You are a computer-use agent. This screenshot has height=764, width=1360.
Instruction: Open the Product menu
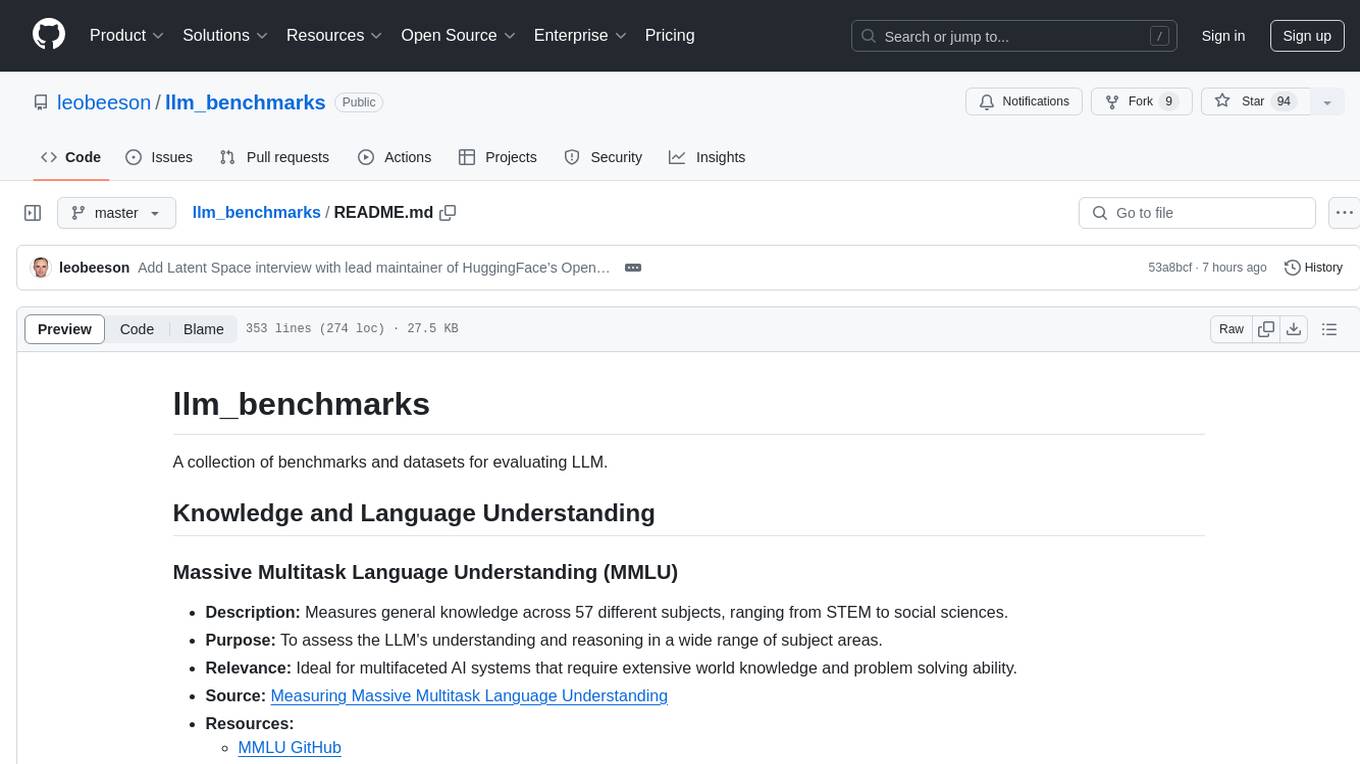pos(127,35)
